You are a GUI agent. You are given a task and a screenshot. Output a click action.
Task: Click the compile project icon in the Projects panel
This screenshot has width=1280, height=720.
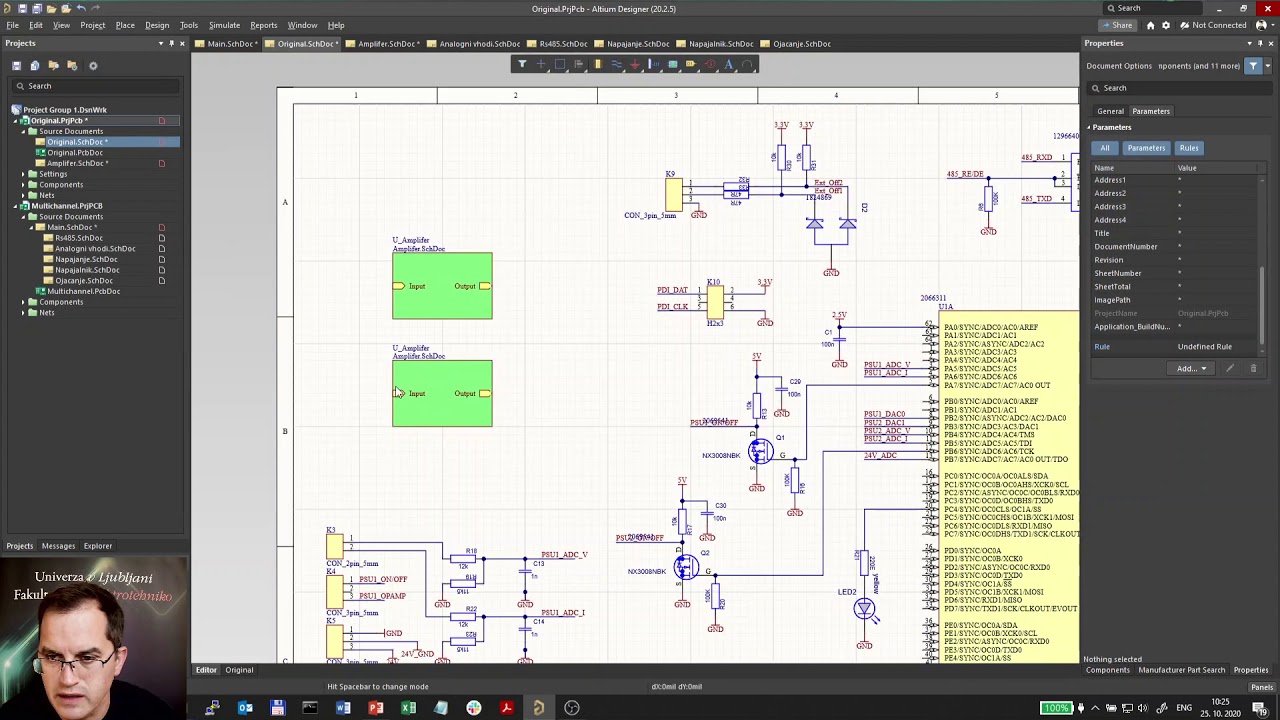[36, 65]
